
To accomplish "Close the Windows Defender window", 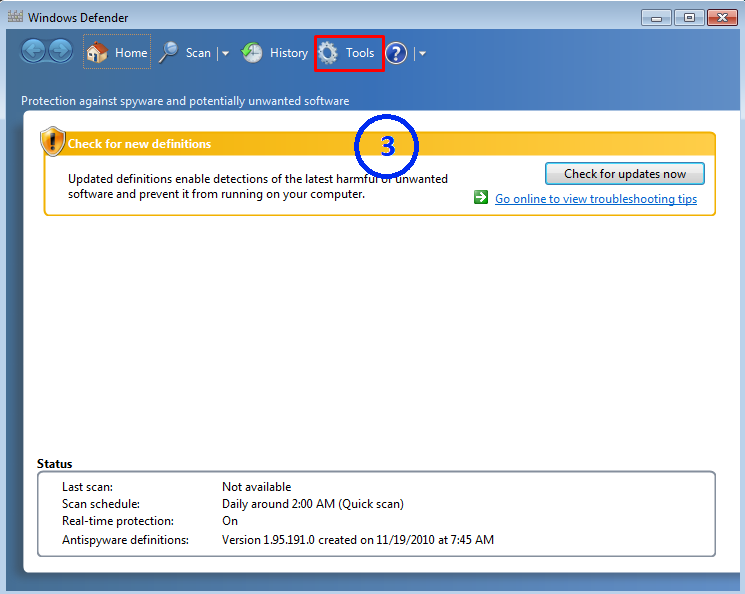I will (720, 17).
